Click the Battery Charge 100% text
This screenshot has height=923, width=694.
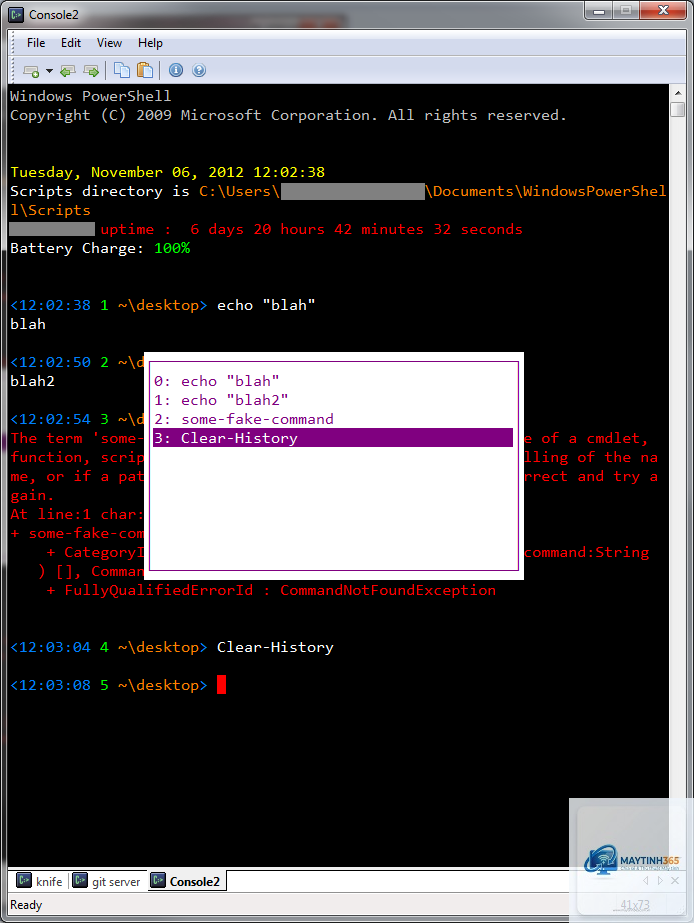[100, 248]
